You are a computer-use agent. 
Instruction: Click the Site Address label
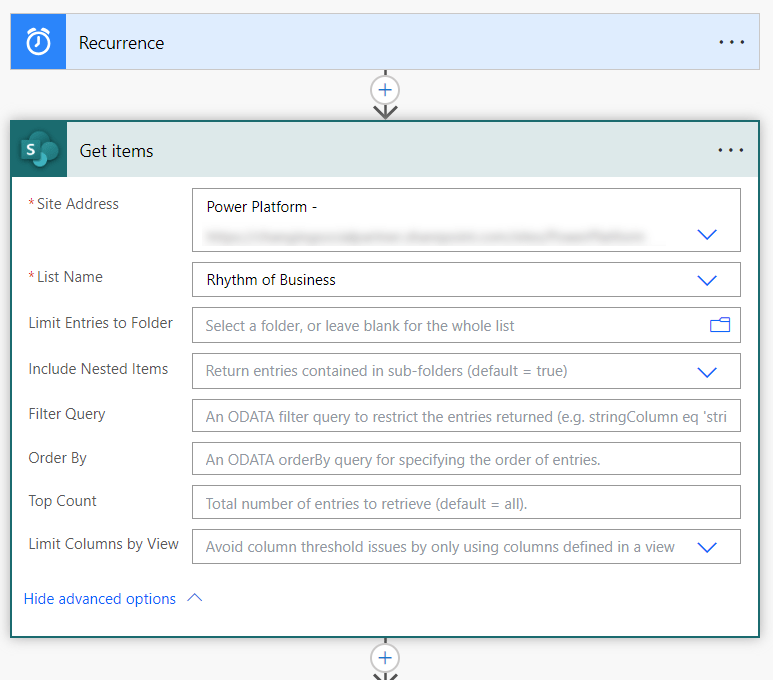coord(77,204)
